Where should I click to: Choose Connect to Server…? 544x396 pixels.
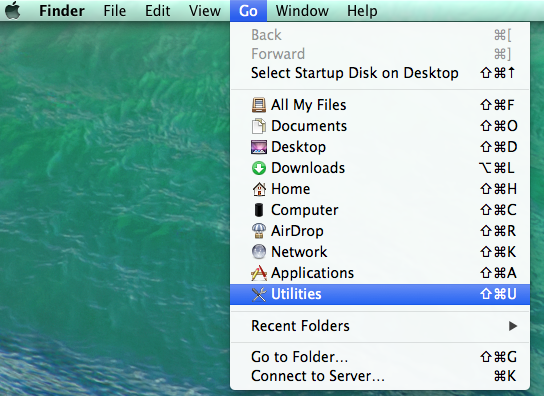coord(380,376)
